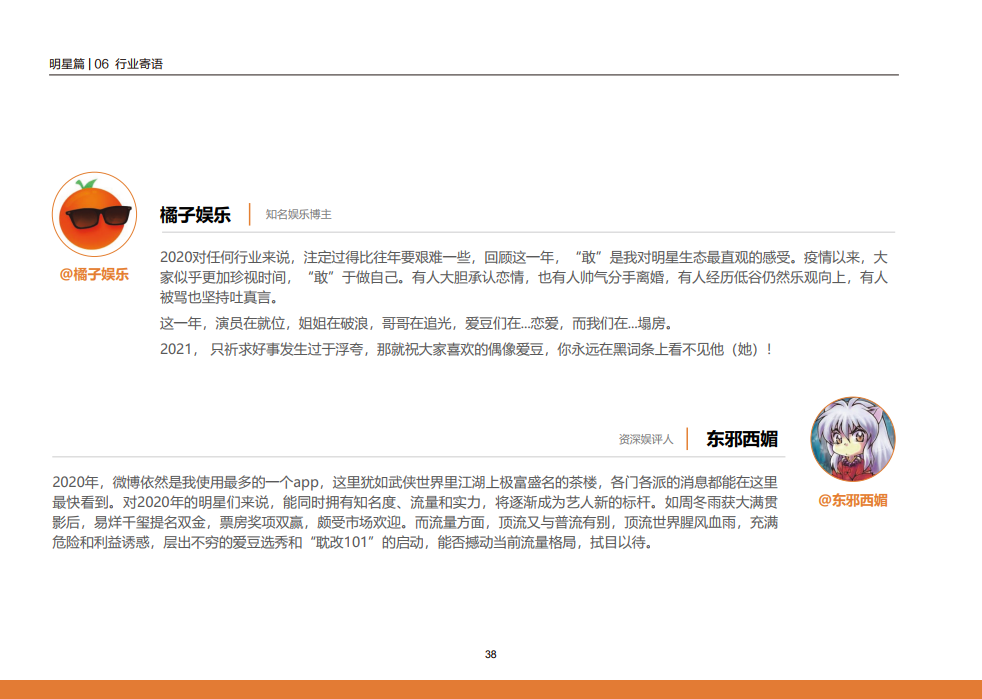Click the title 资深娱评人
The width and height of the screenshot is (982, 699).
(646, 440)
